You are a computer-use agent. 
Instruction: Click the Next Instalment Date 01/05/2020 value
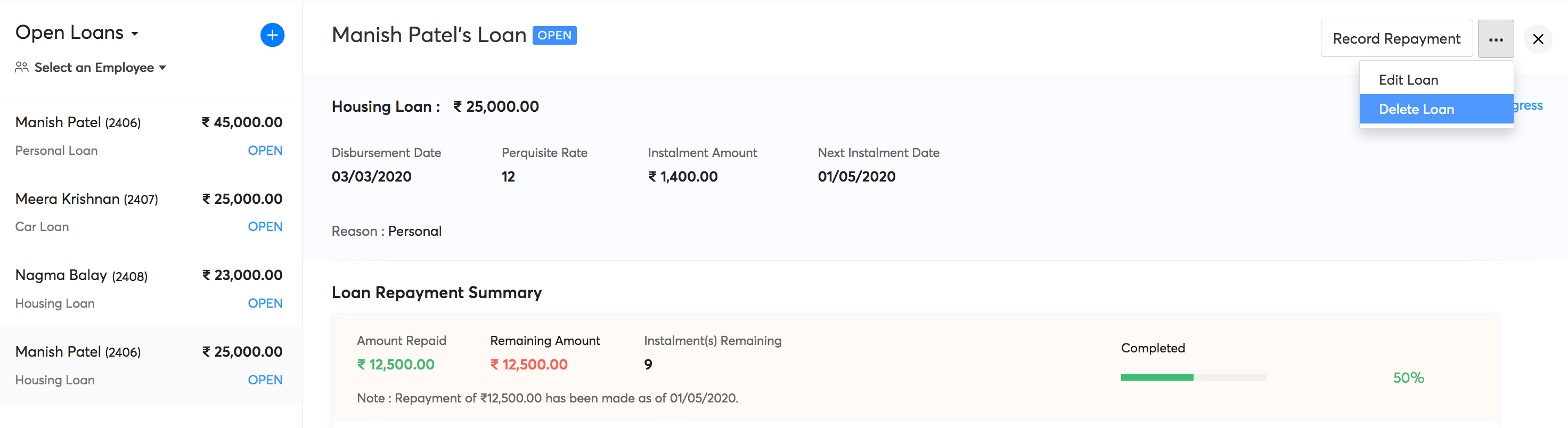point(856,177)
